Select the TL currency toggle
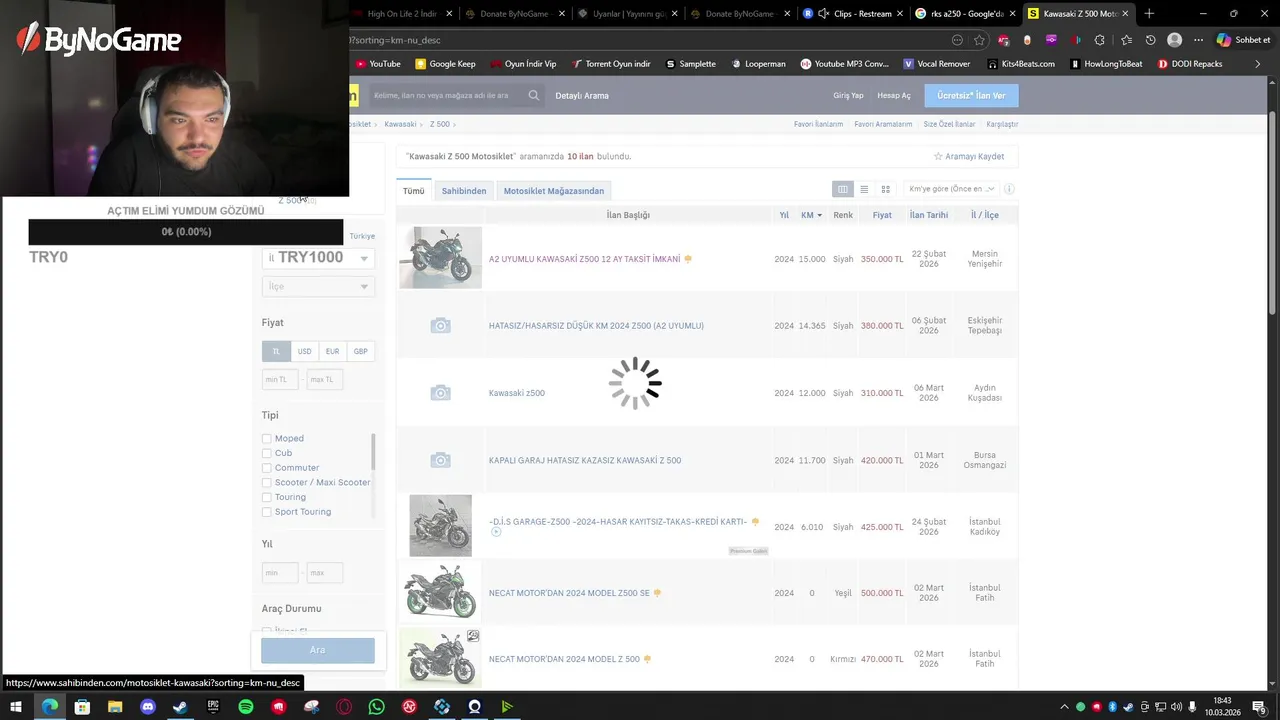The image size is (1280, 720). (x=276, y=351)
